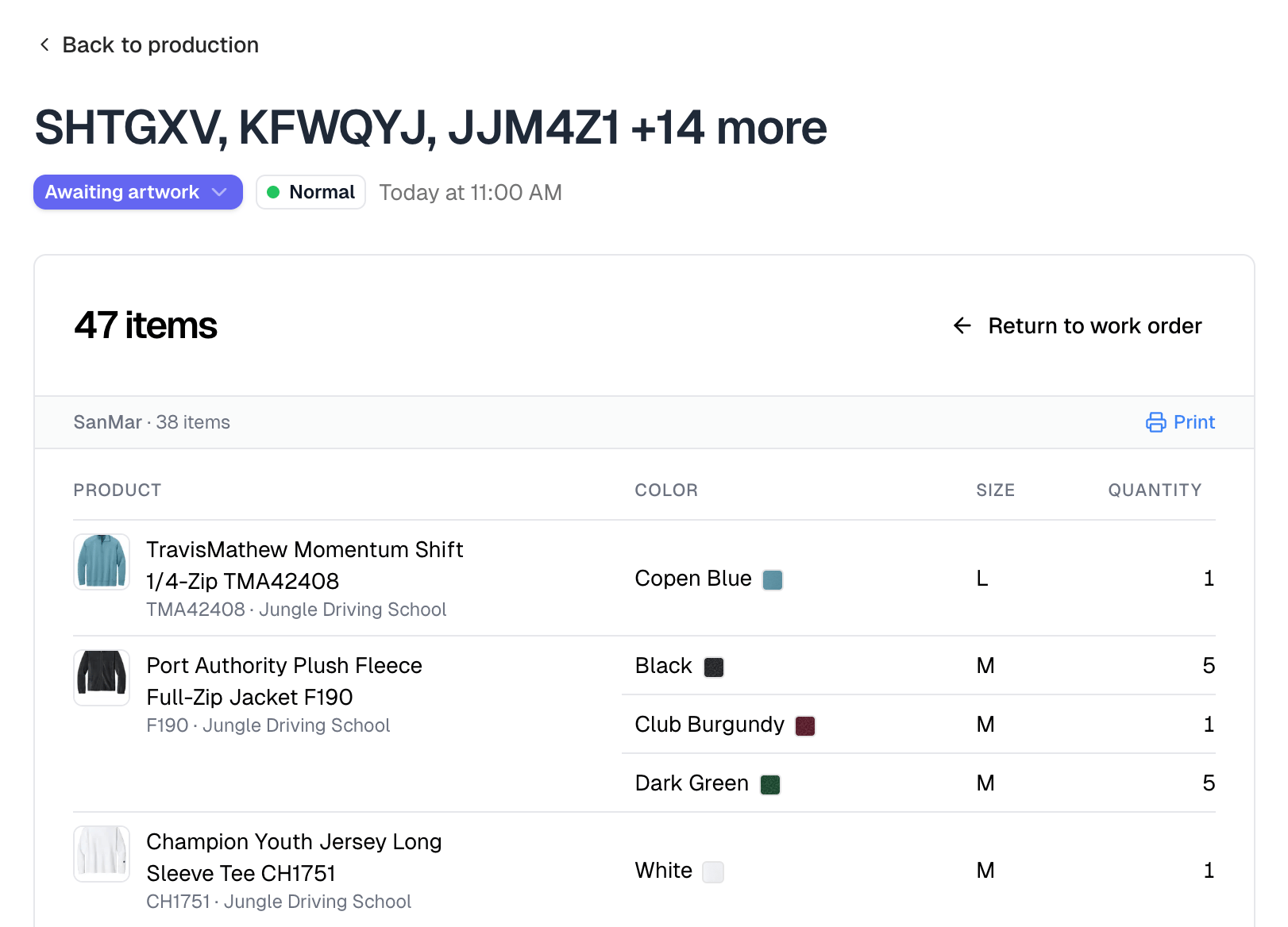Click 'SanMar · 38 items' section label

pyautogui.click(x=152, y=422)
